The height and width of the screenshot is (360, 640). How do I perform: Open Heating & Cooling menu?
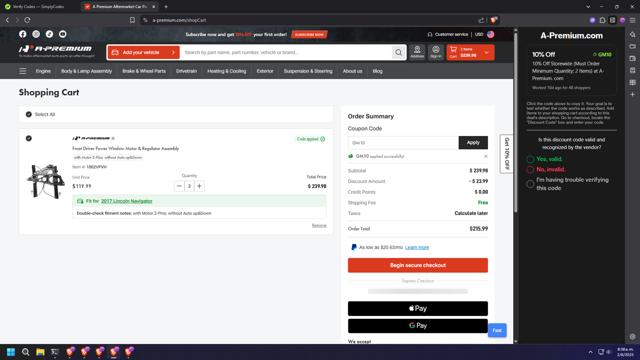[227, 71]
